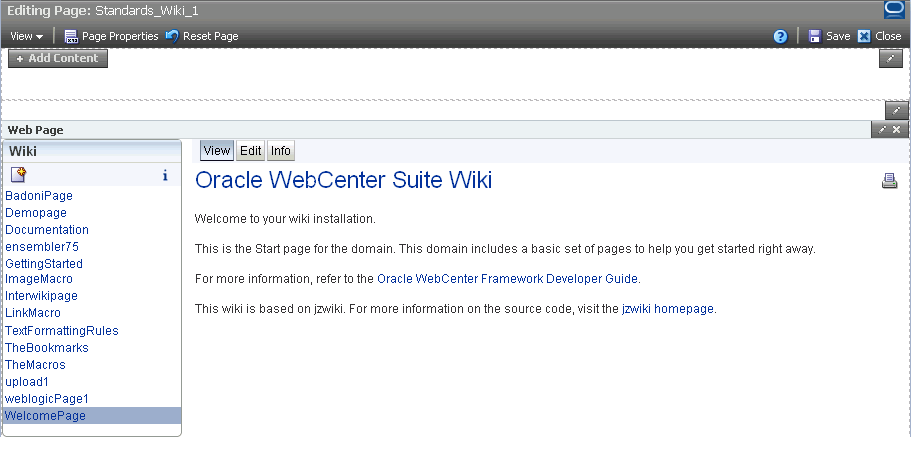Switch to the Edit tab
This screenshot has height=453, width=911.
pyautogui.click(x=250, y=151)
